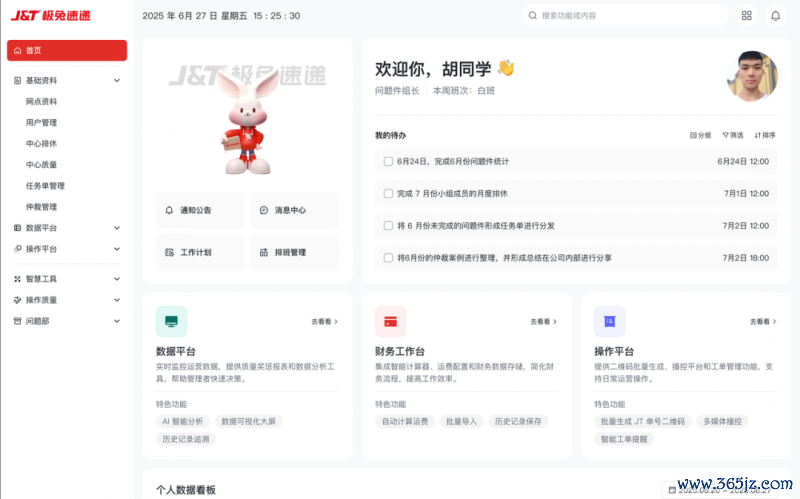Expand the 智慧工具 sidebar chevron

tap(117, 279)
